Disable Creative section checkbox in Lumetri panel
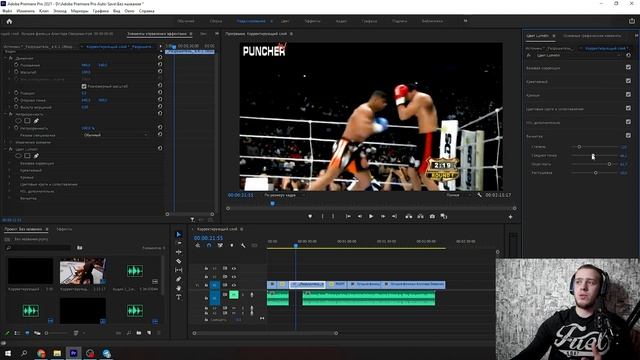The image size is (640, 360). [628, 81]
